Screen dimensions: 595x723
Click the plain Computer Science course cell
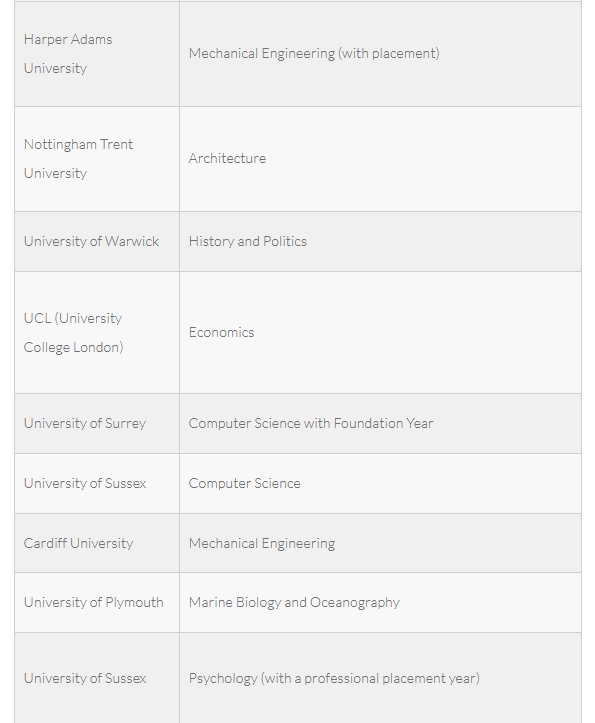(x=381, y=483)
